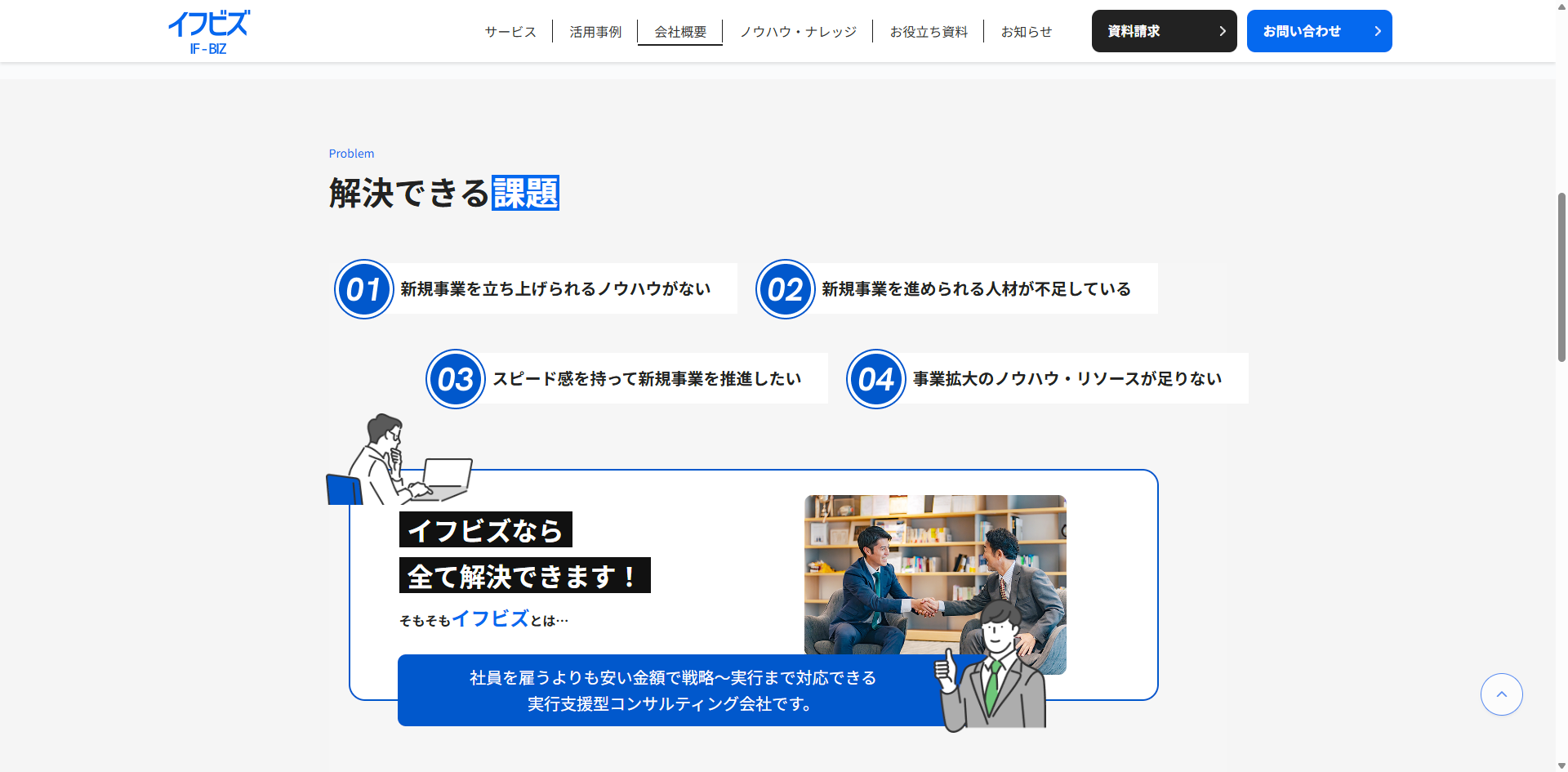Click the 03 numbered circle badge

click(456, 379)
